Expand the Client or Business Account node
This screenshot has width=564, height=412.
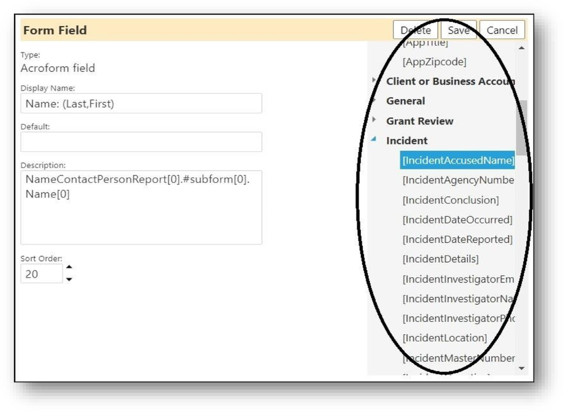374,80
